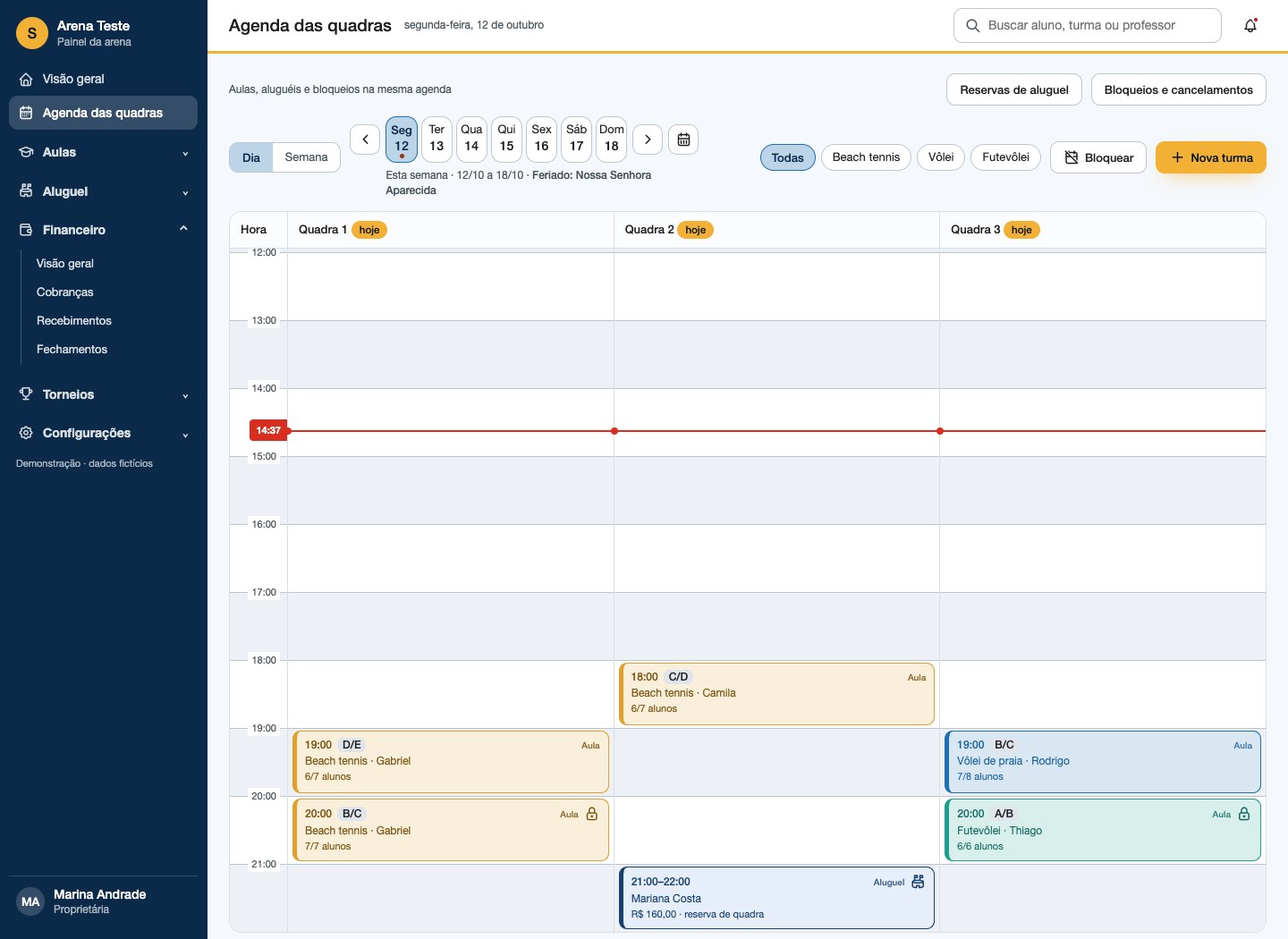Click the rental icon on Mariana Costa booking
The image size is (1288, 939).
(x=918, y=882)
